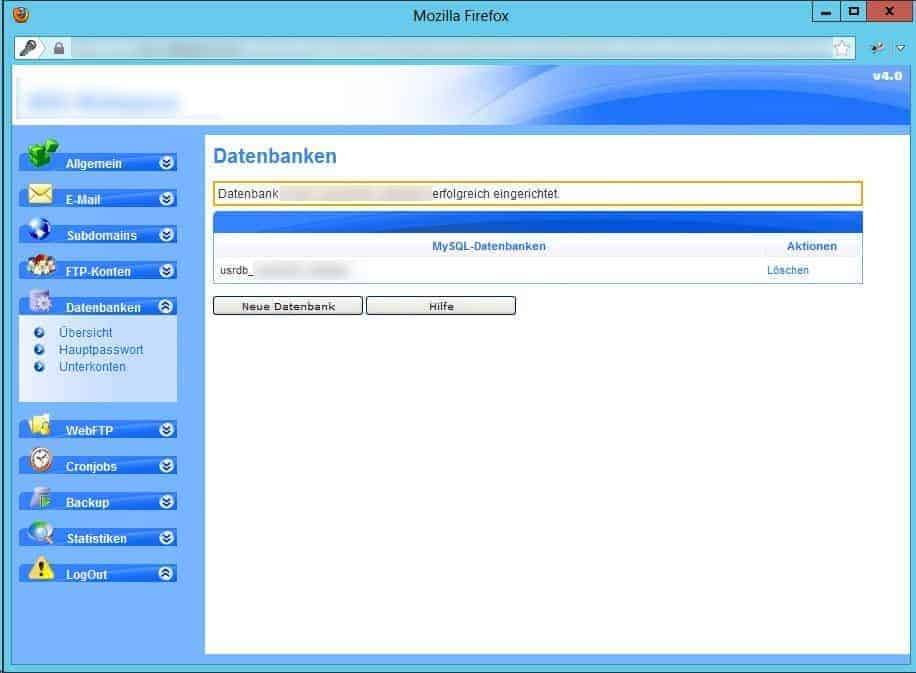Click the Allgemein green cubes icon
Viewport: 916px width, 673px height.
point(42,155)
